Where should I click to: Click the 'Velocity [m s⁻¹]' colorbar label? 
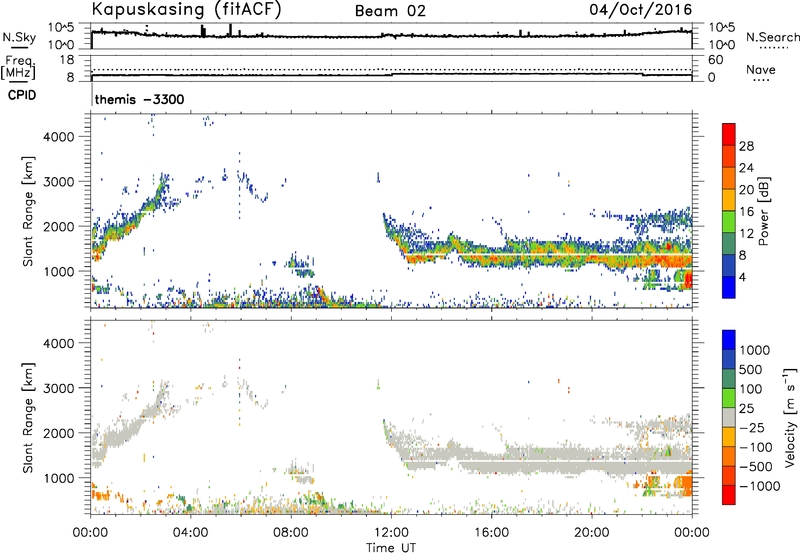coord(790,417)
